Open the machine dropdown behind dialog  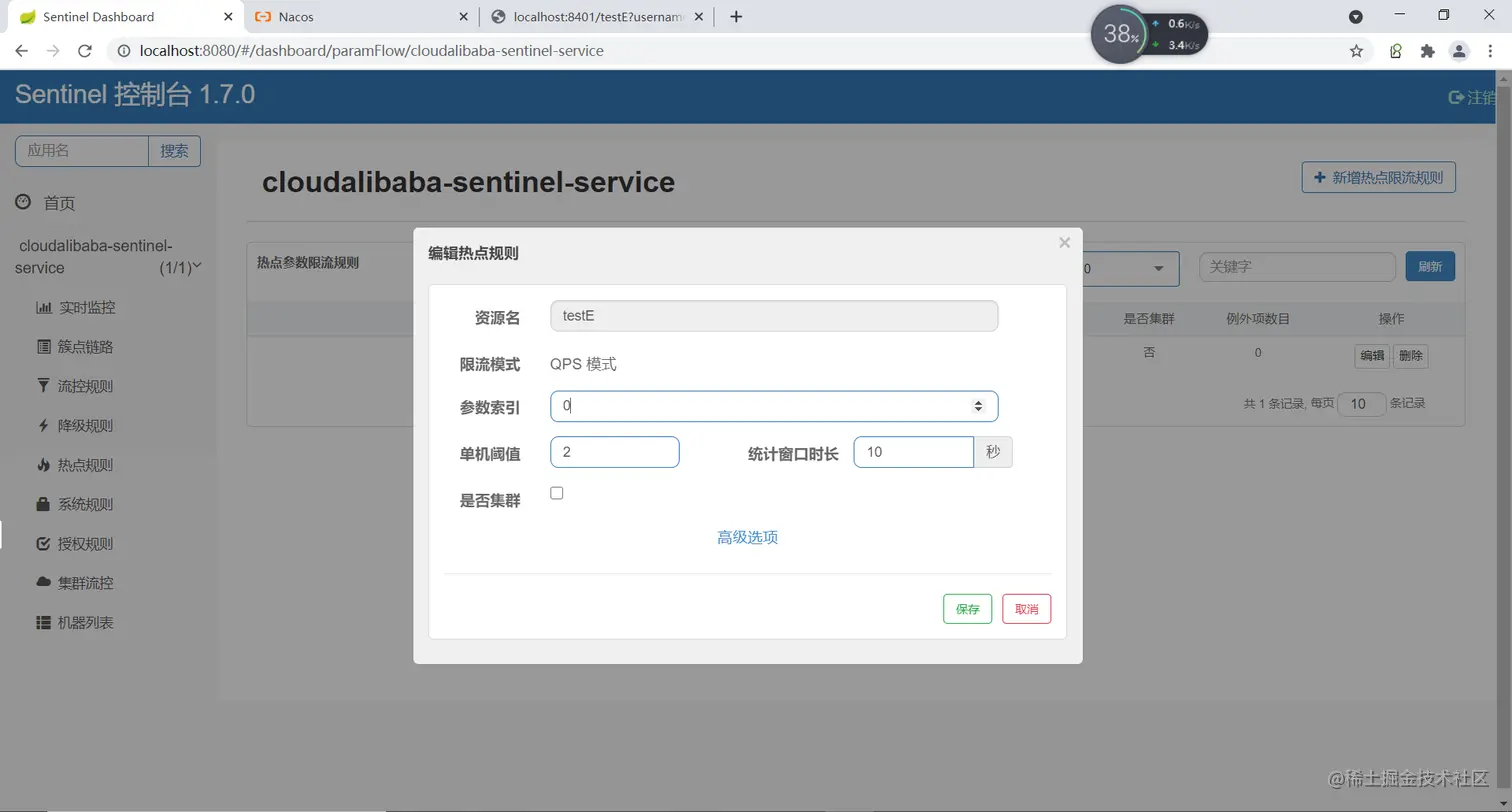coord(1132,268)
